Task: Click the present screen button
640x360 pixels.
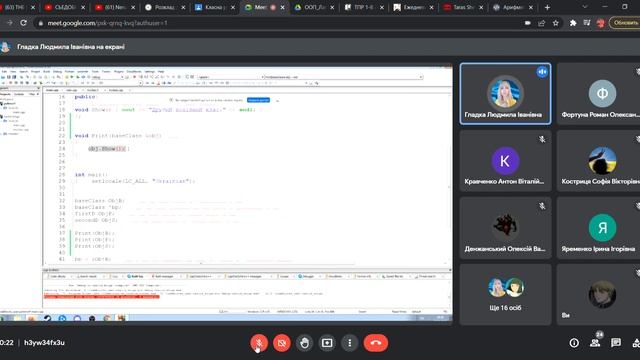Action: (x=327, y=343)
